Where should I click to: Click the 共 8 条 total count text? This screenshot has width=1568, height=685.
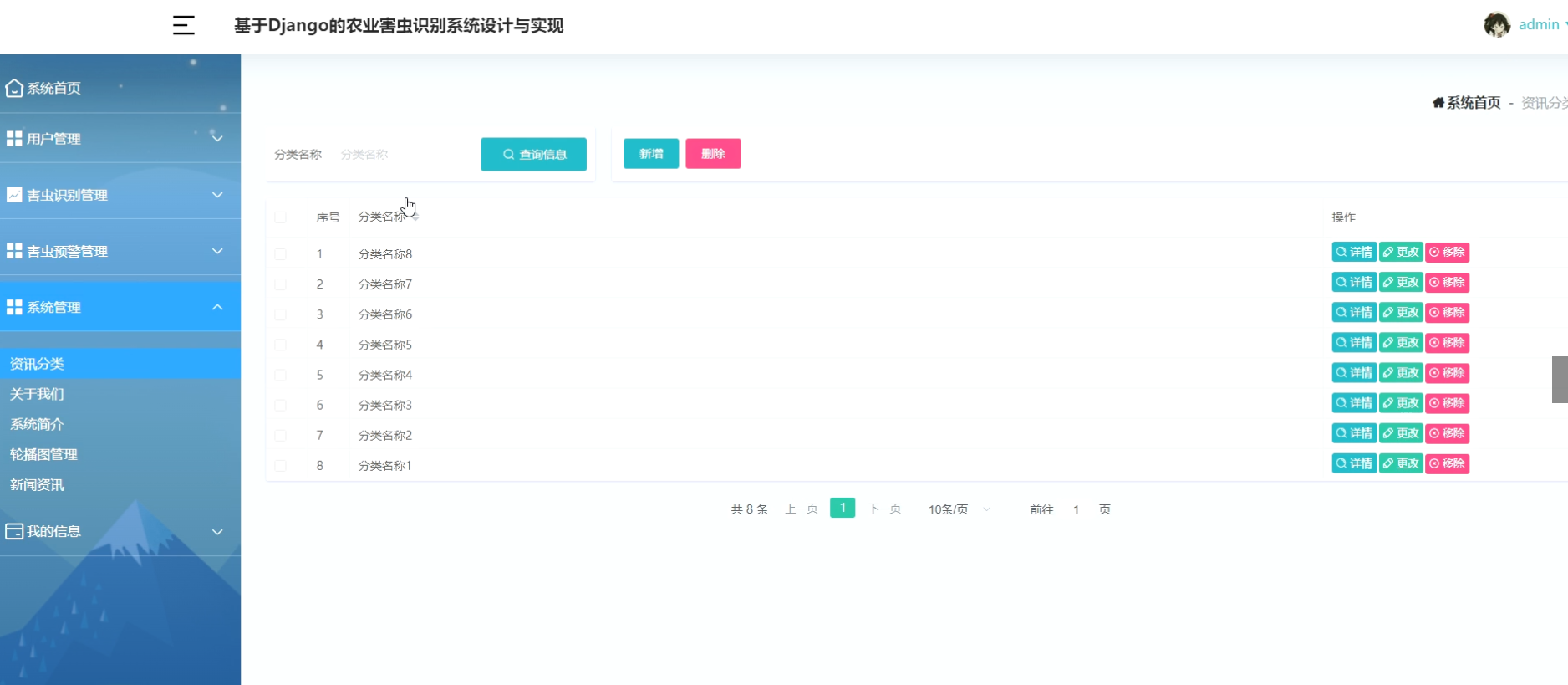[x=749, y=509]
